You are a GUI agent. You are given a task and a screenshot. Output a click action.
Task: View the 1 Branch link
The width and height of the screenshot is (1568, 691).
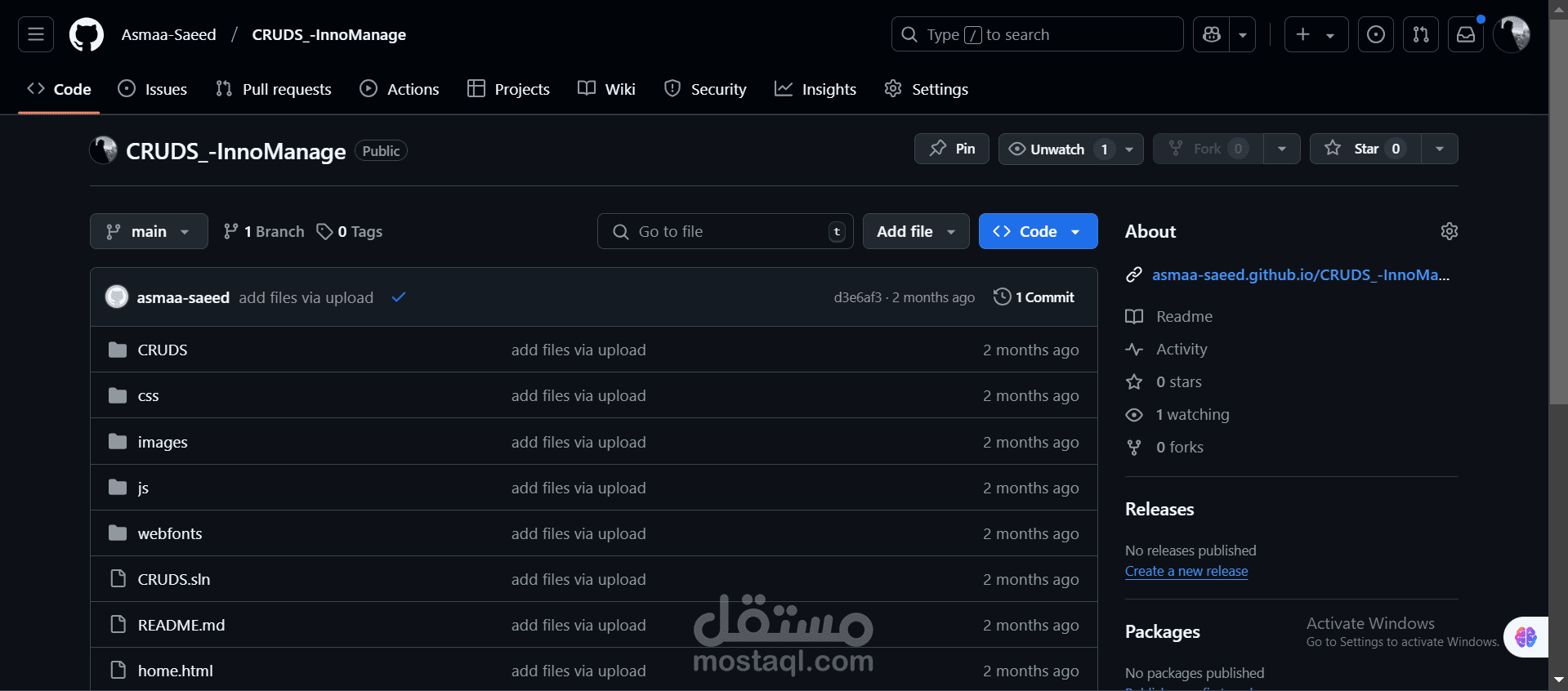click(264, 231)
